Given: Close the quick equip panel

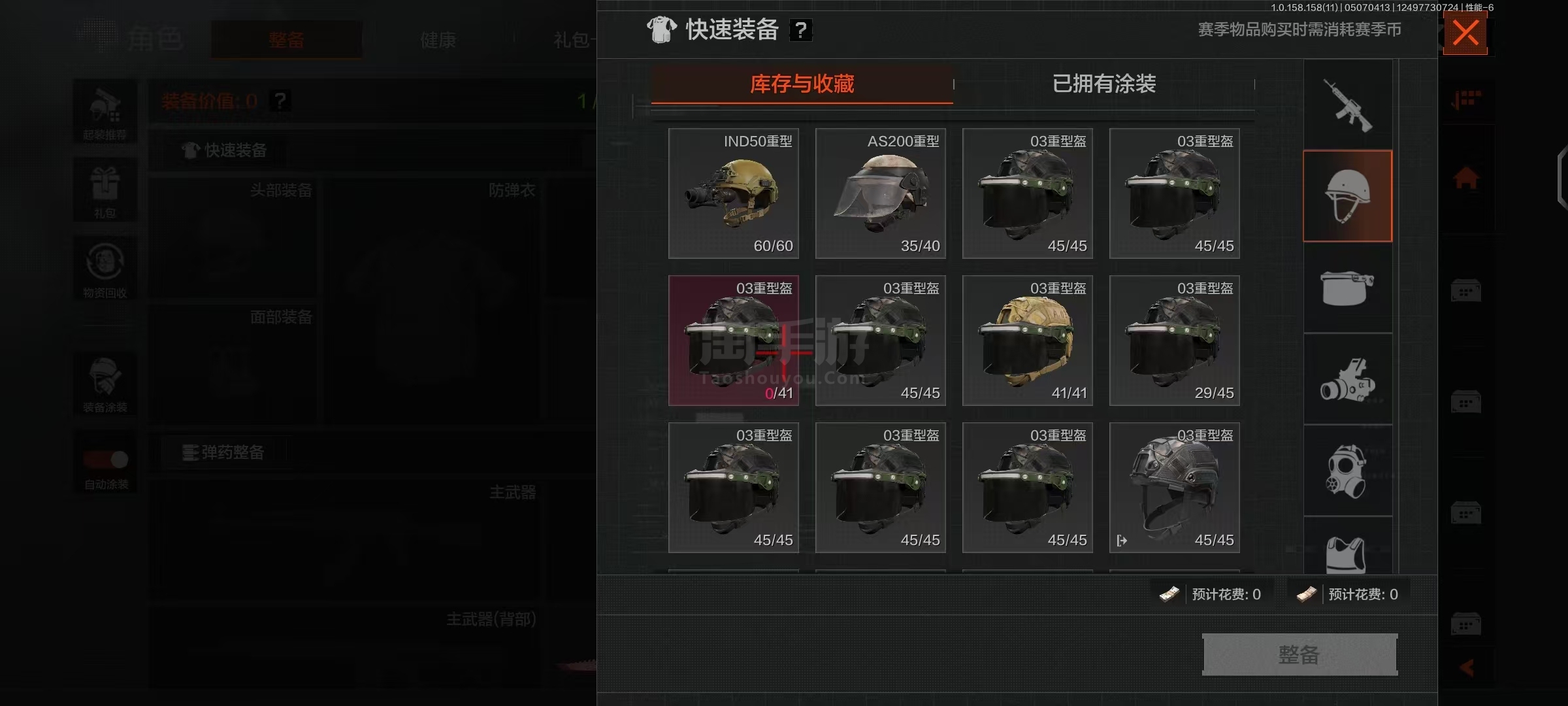Looking at the screenshot, I should (1465, 33).
